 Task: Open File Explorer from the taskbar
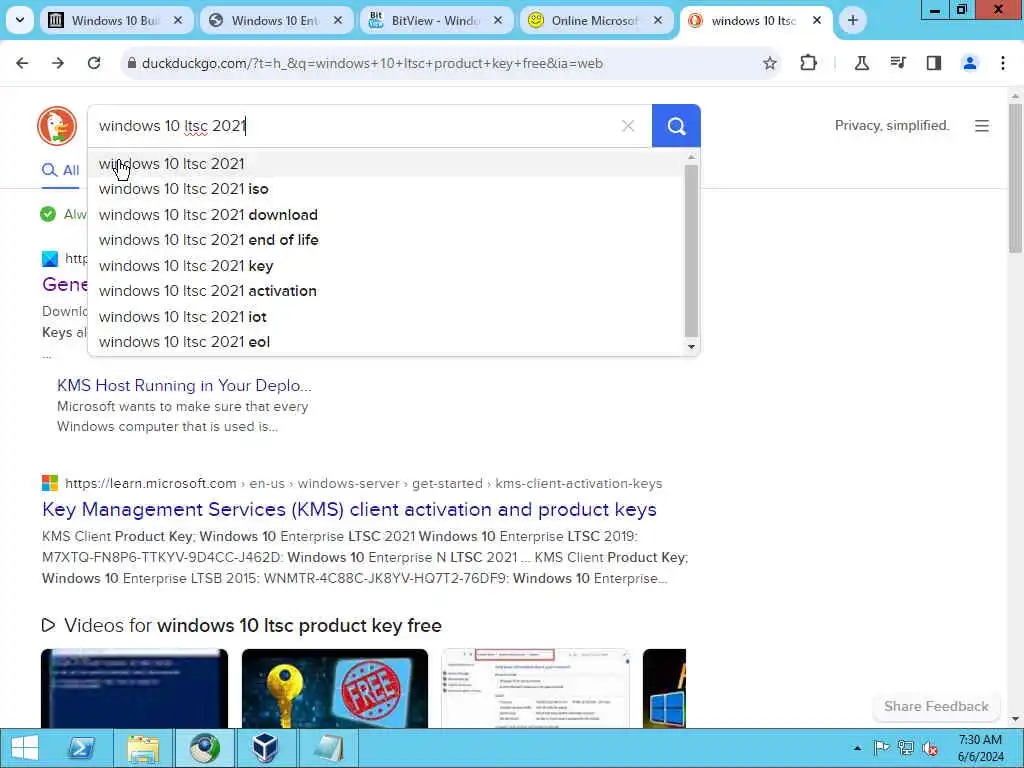(143, 748)
